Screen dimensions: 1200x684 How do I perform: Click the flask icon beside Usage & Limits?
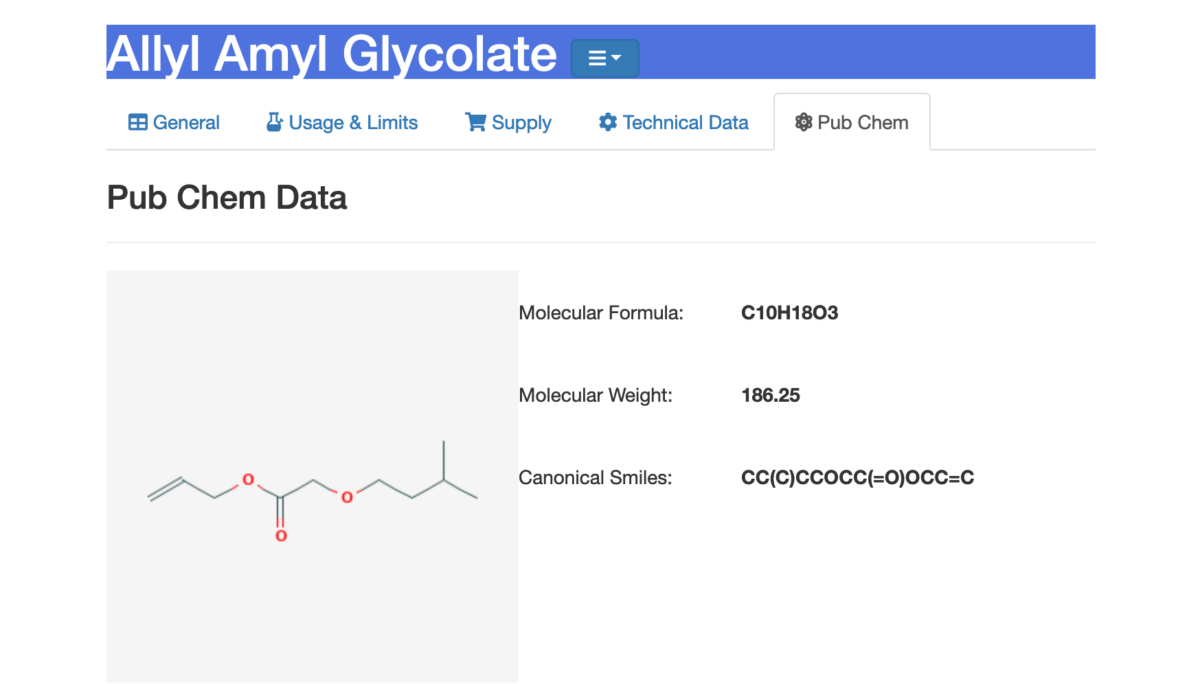(x=274, y=122)
